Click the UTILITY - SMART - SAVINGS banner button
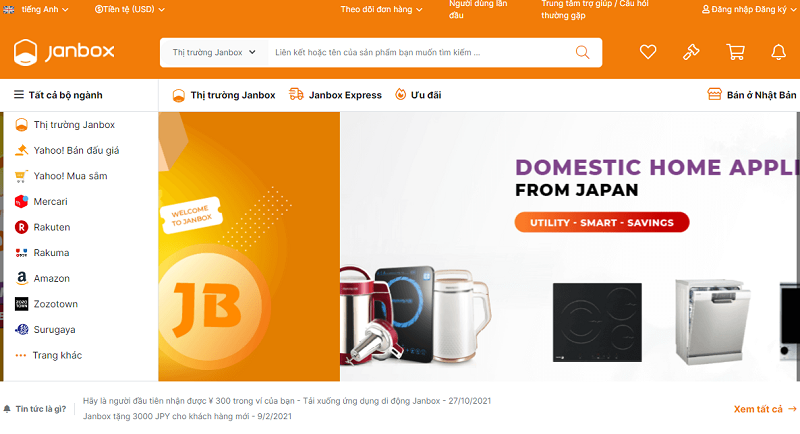Screen dimensions: 800x434 (602, 222)
